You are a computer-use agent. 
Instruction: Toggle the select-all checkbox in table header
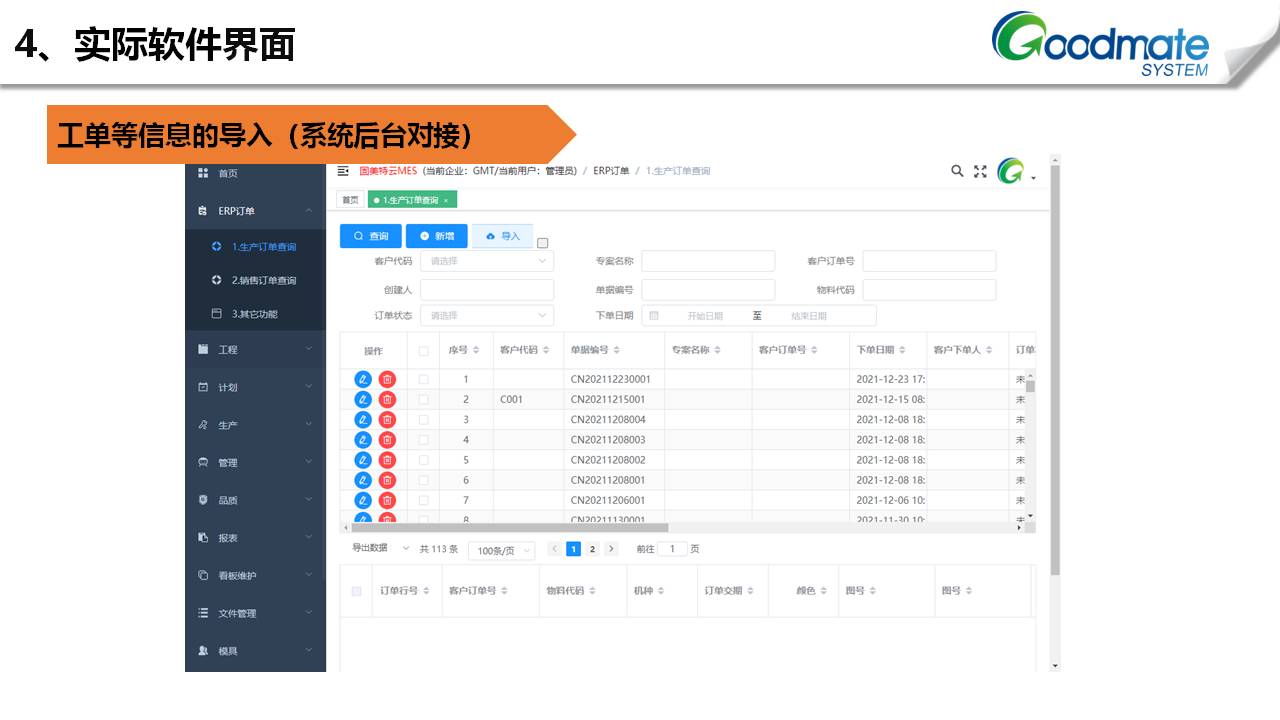pyautogui.click(x=423, y=351)
